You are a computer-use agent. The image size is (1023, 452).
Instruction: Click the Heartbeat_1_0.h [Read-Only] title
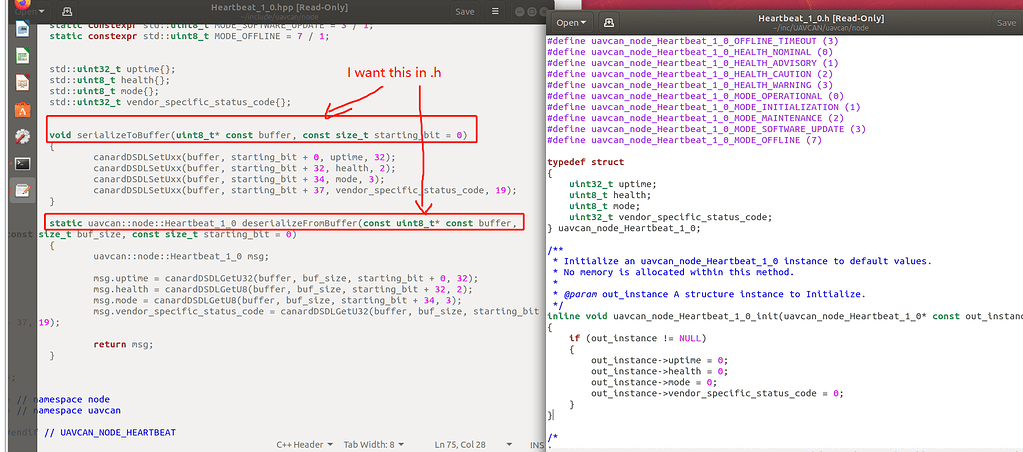(x=821, y=18)
